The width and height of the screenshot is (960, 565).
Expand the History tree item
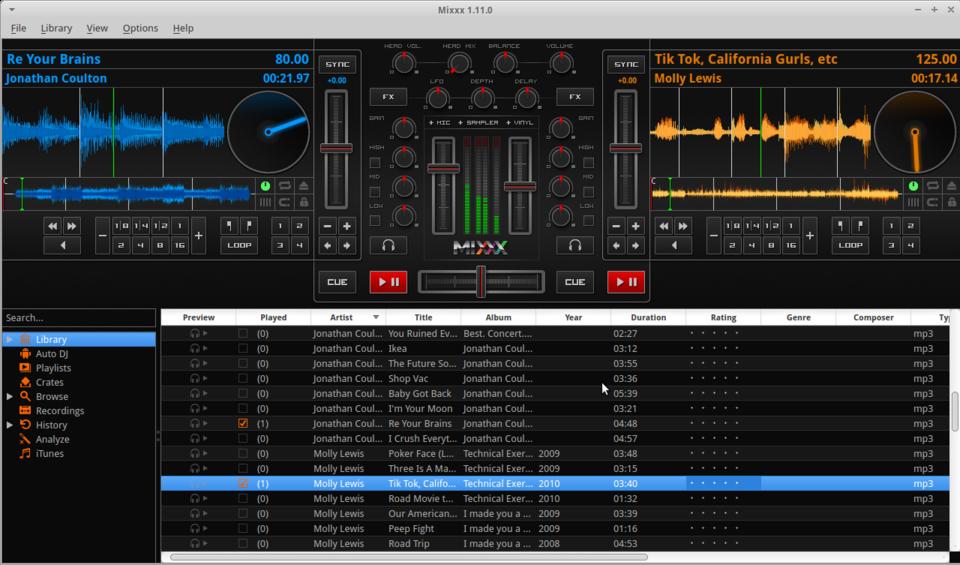(10, 425)
